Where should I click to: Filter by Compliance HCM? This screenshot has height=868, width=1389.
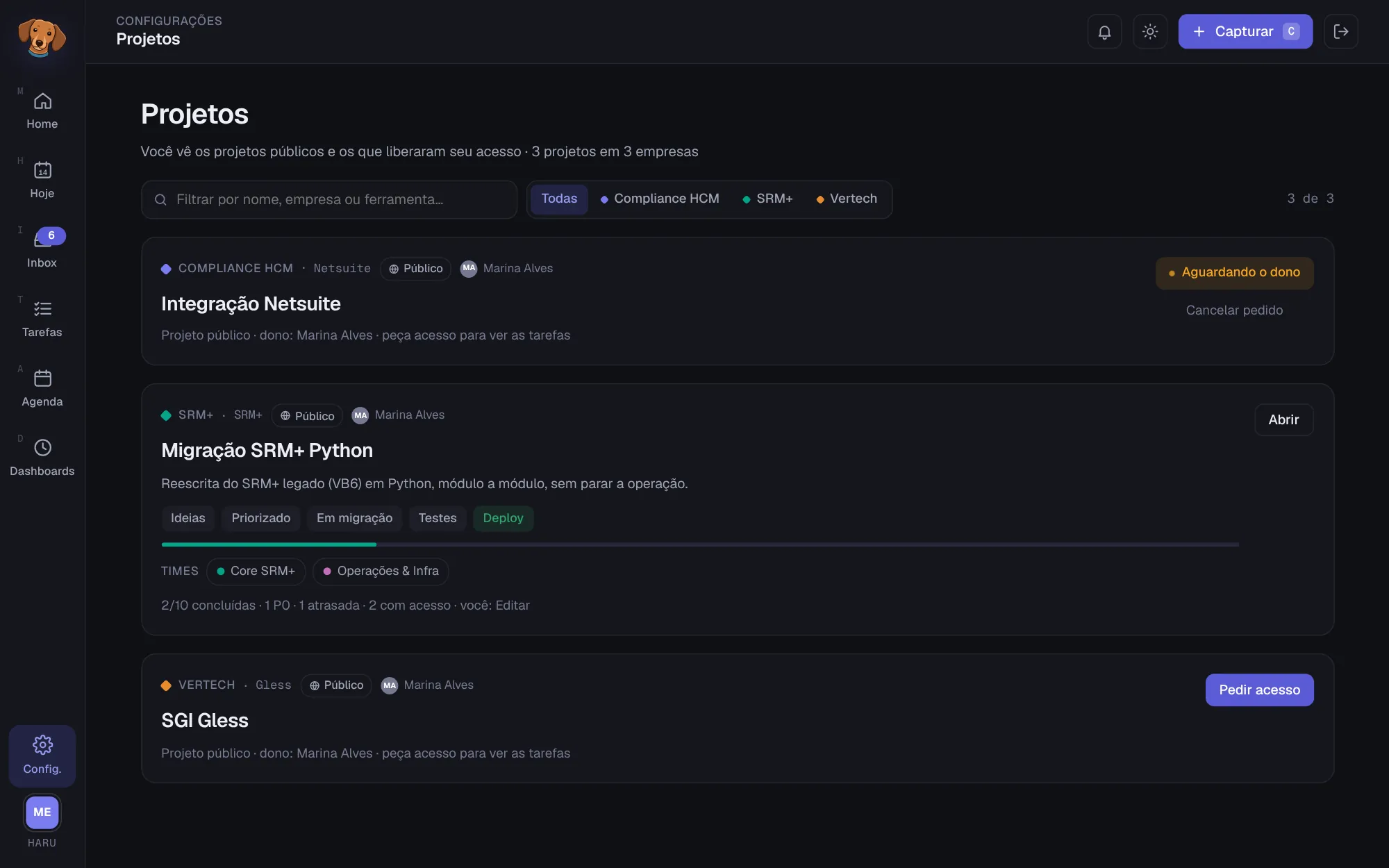pos(660,199)
